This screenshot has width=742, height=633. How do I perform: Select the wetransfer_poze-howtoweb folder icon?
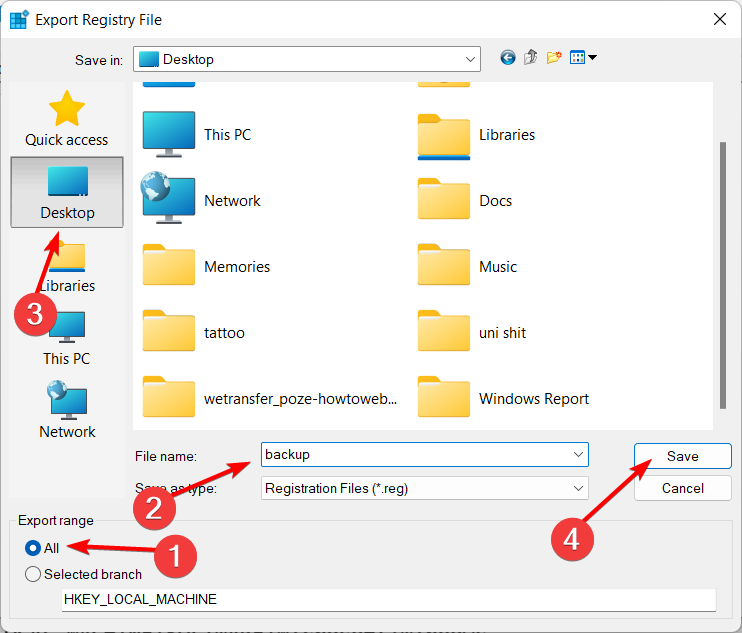click(x=168, y=397)
